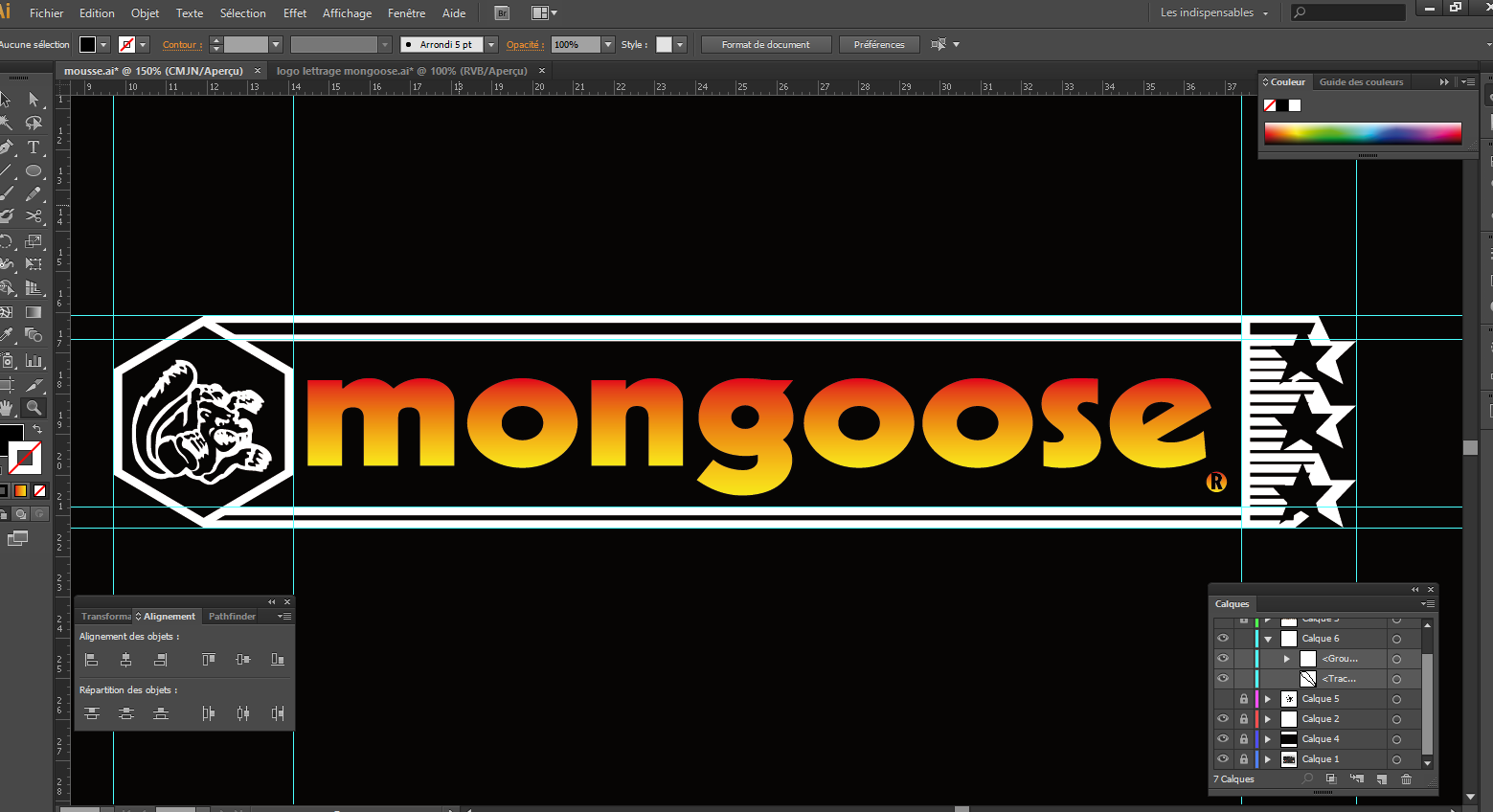1493x812 pixels.
Task: Unlock Calque 1 via lock icon
Action: point(1243,759)
